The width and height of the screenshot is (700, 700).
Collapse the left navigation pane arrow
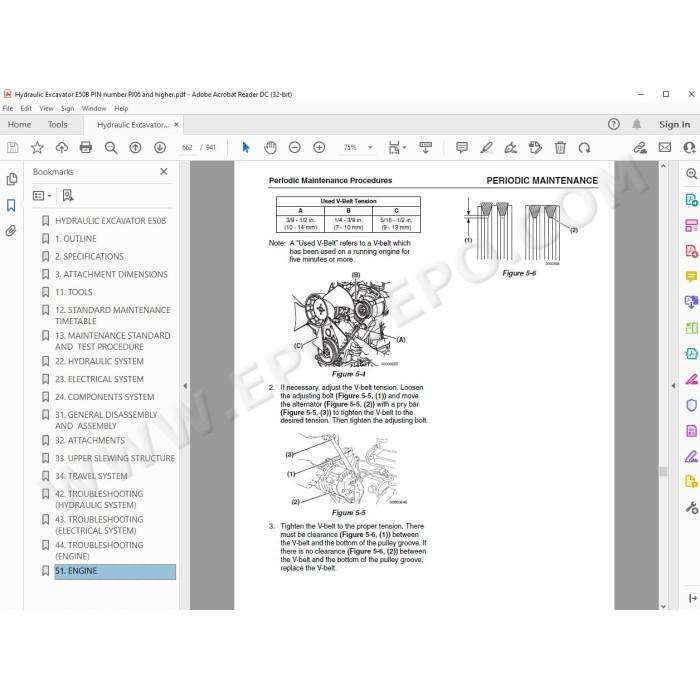[185, 386]
